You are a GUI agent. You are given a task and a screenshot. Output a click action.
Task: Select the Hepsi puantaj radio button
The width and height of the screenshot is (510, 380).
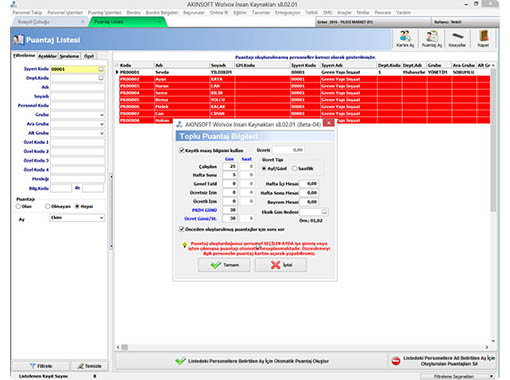point(77,206)
